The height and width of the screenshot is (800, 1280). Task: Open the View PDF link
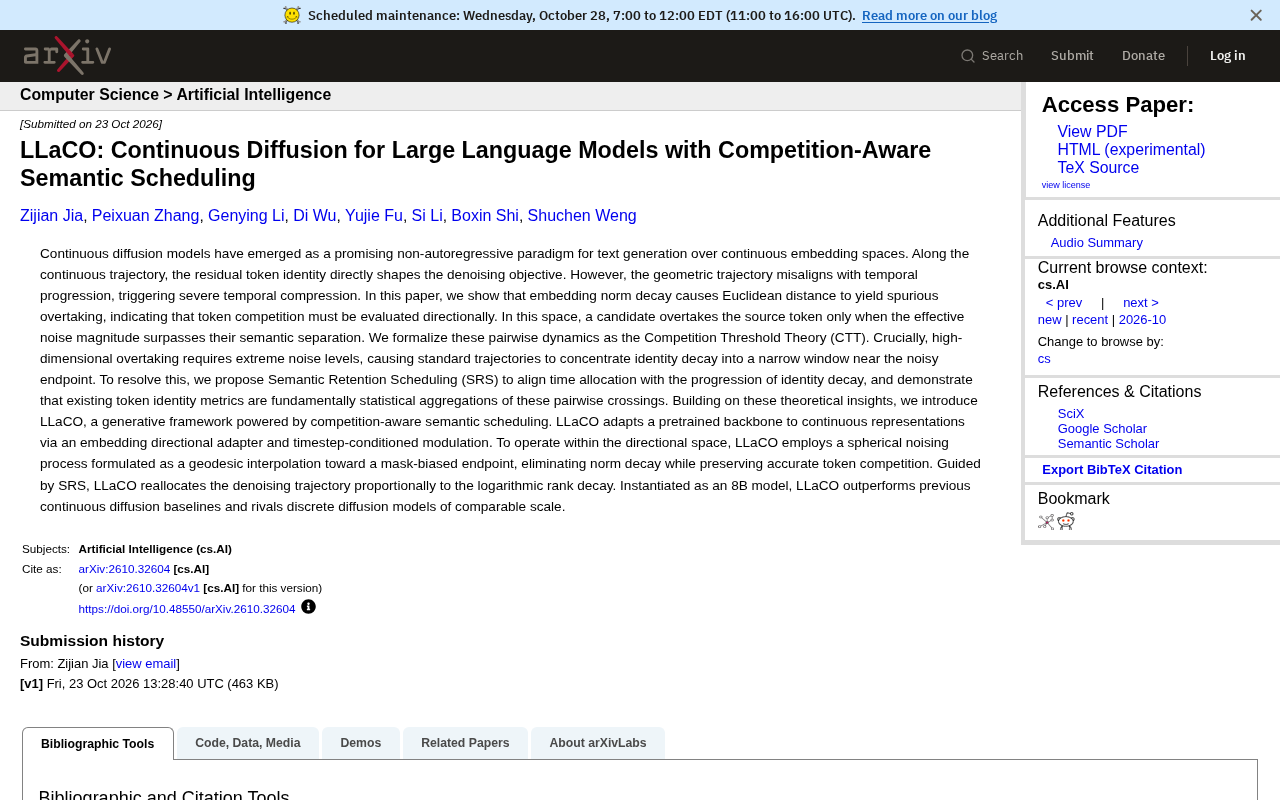click(1092, 132)
